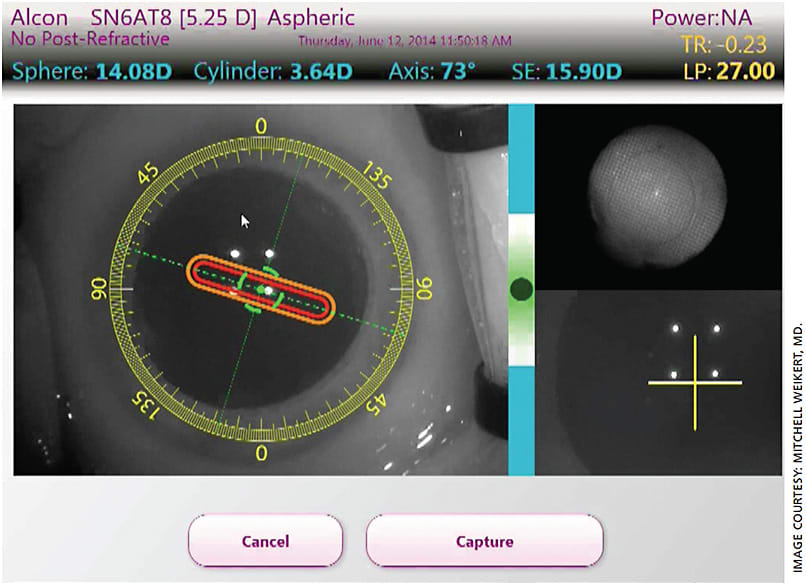Click the dark alignment indicator dot
Image resolution: width=806 pixels, height=585 pixels.
coord(520,287)
